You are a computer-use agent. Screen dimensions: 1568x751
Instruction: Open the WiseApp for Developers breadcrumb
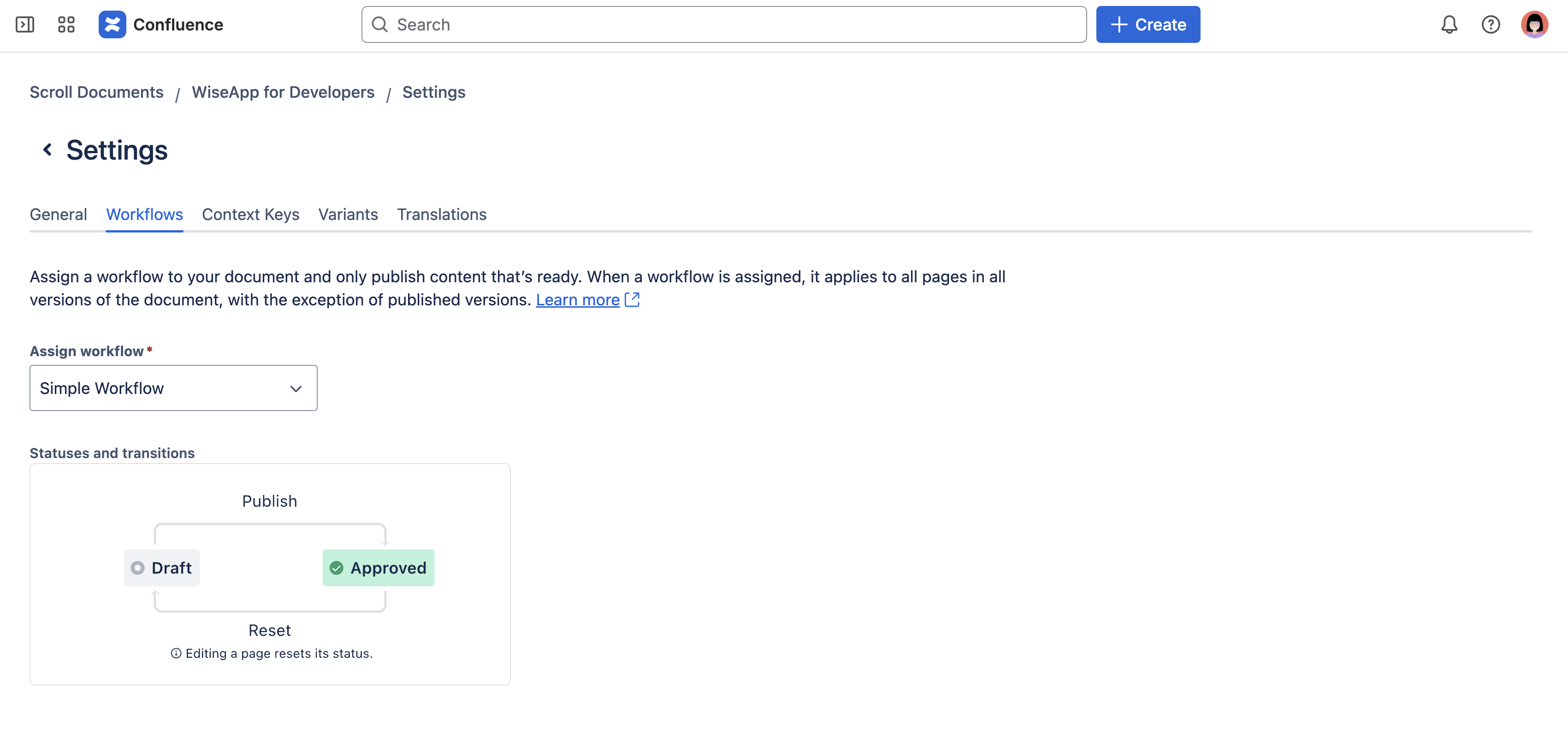click(x=283, y=92)
